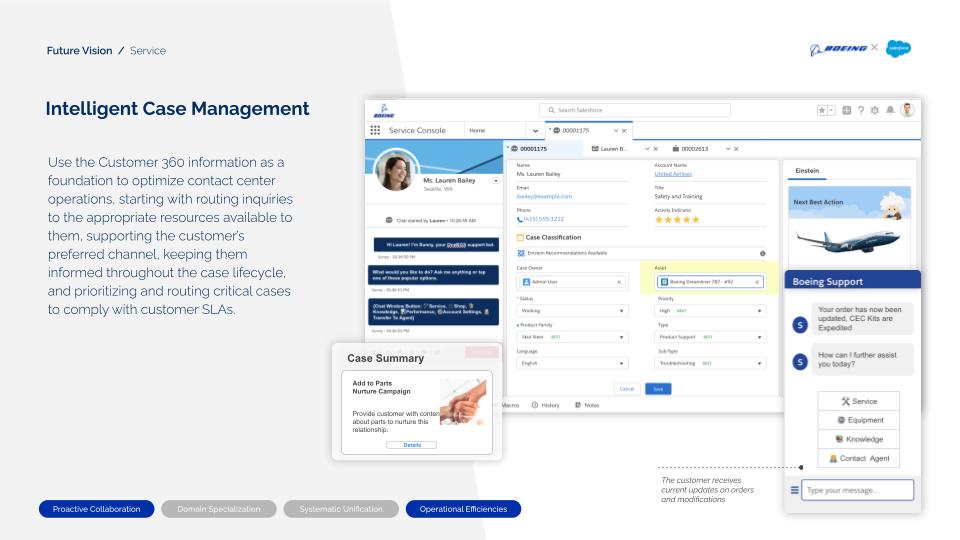Click the Proactive Collaboration pill
The image size is (960, 540).
tap(97, 509)
